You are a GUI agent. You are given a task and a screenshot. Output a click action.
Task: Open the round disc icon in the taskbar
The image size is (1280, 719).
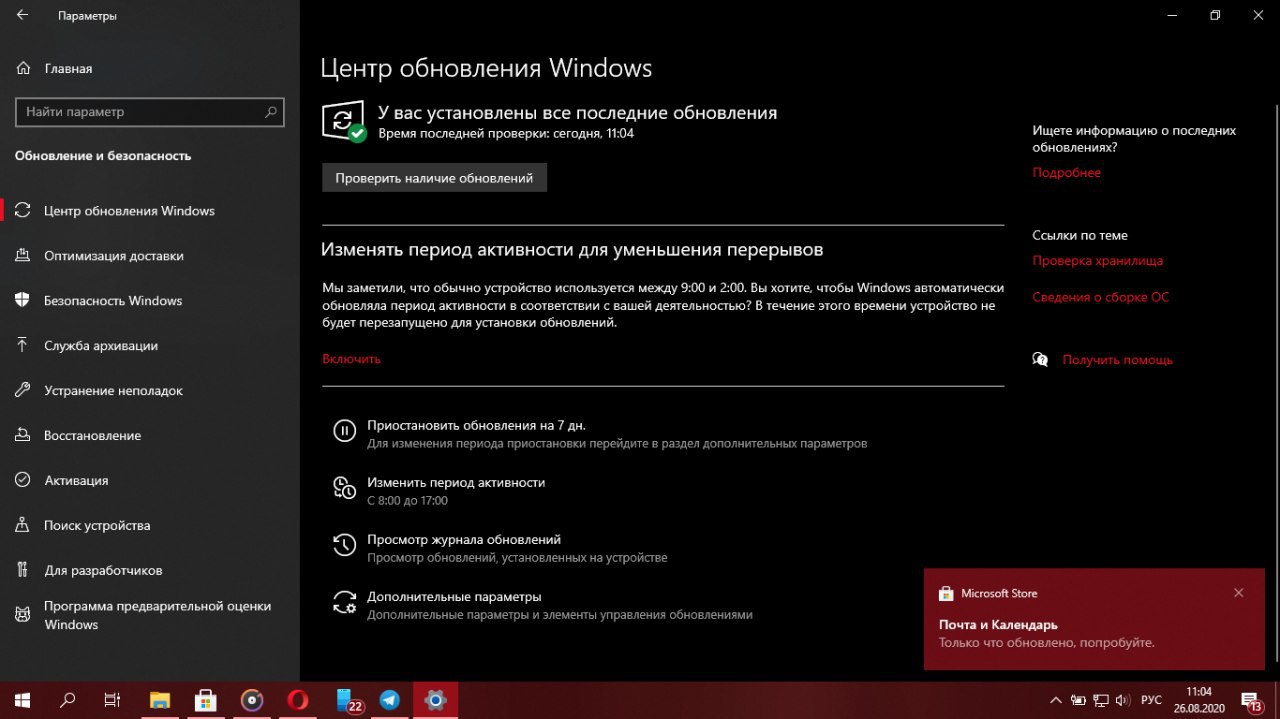pyautogui.click(x=251, y=700)
